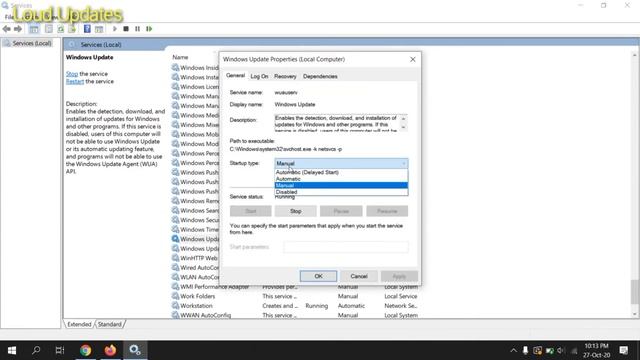640x360 pixels.
Task: Choose the highlighted Manual startup option
Action: tap(341, 185)
